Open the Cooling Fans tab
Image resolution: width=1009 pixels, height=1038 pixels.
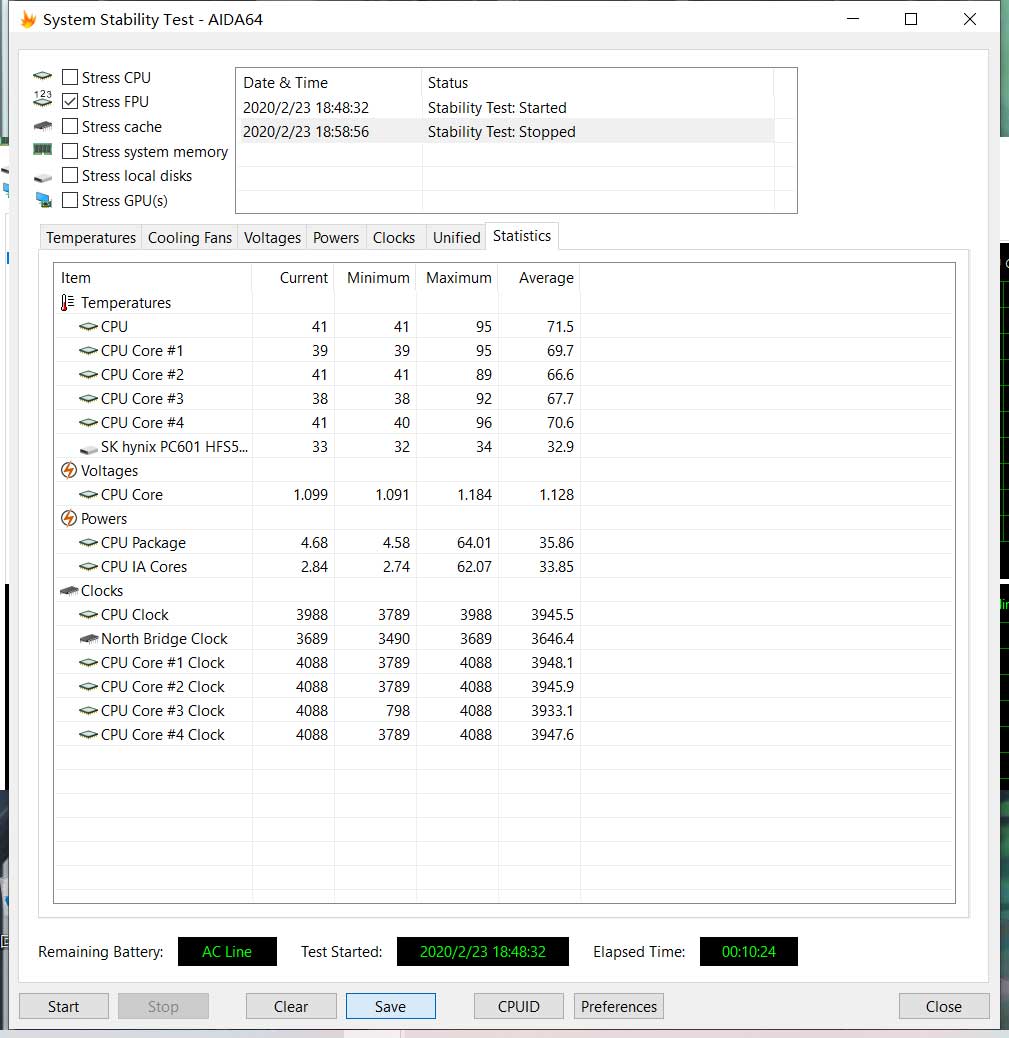(x=190, y=238)
